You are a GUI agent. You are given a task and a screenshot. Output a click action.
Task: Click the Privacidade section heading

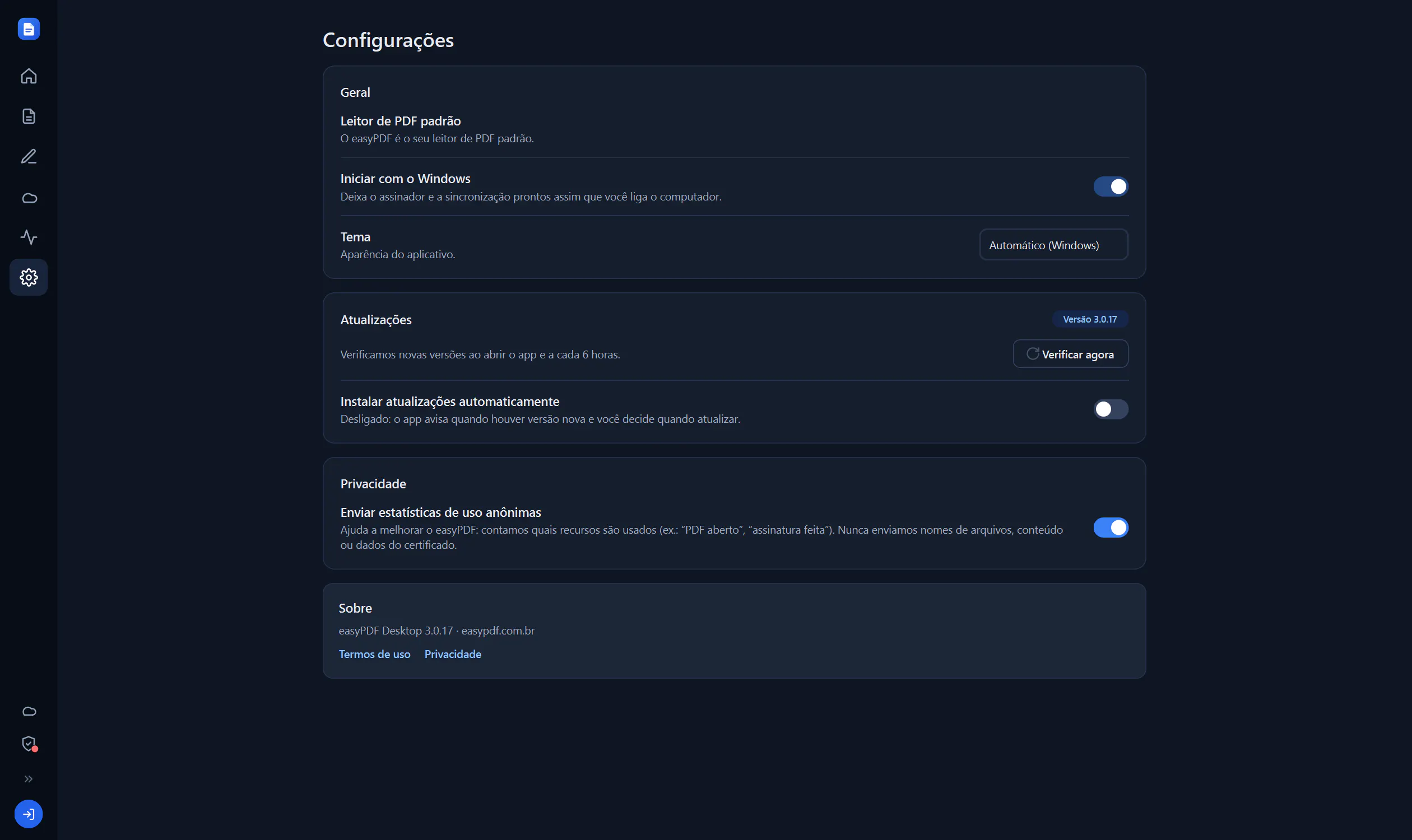pyautogui.click(x=373, y=484)
